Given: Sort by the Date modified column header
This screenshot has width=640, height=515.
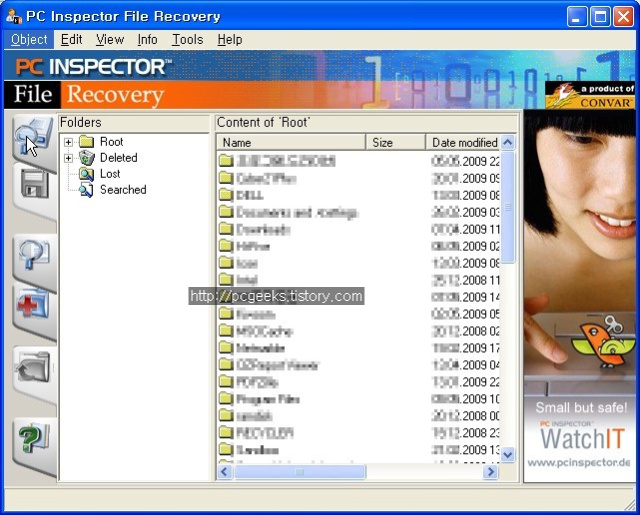Looking at the screenshot, I should coord(463,143).
